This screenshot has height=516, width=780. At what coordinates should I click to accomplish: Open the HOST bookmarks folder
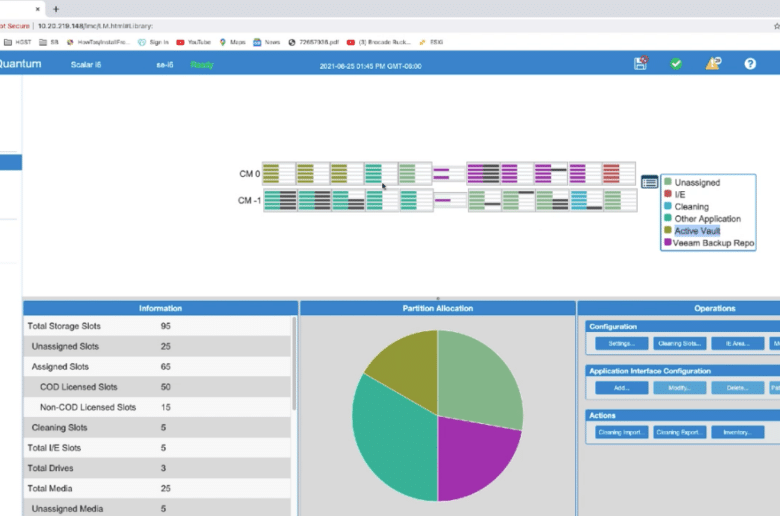(18, 42)
